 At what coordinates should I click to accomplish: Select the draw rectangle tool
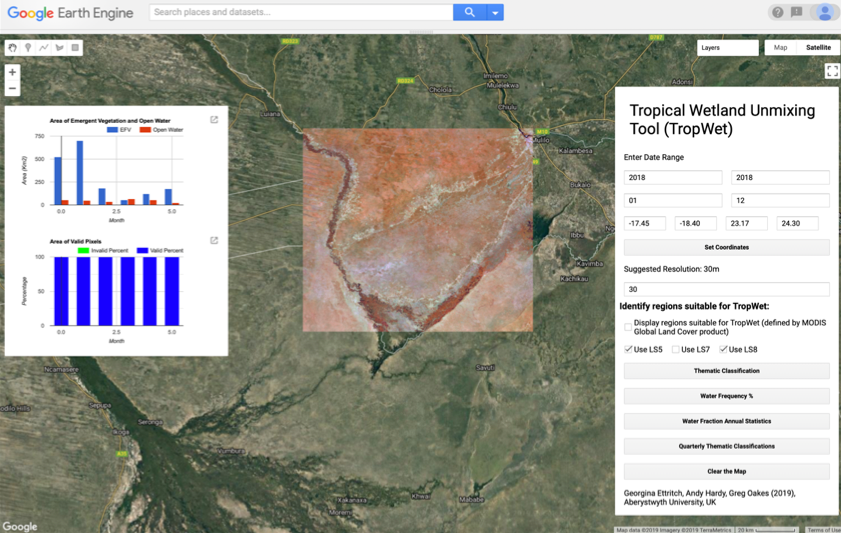pos(75,48)
